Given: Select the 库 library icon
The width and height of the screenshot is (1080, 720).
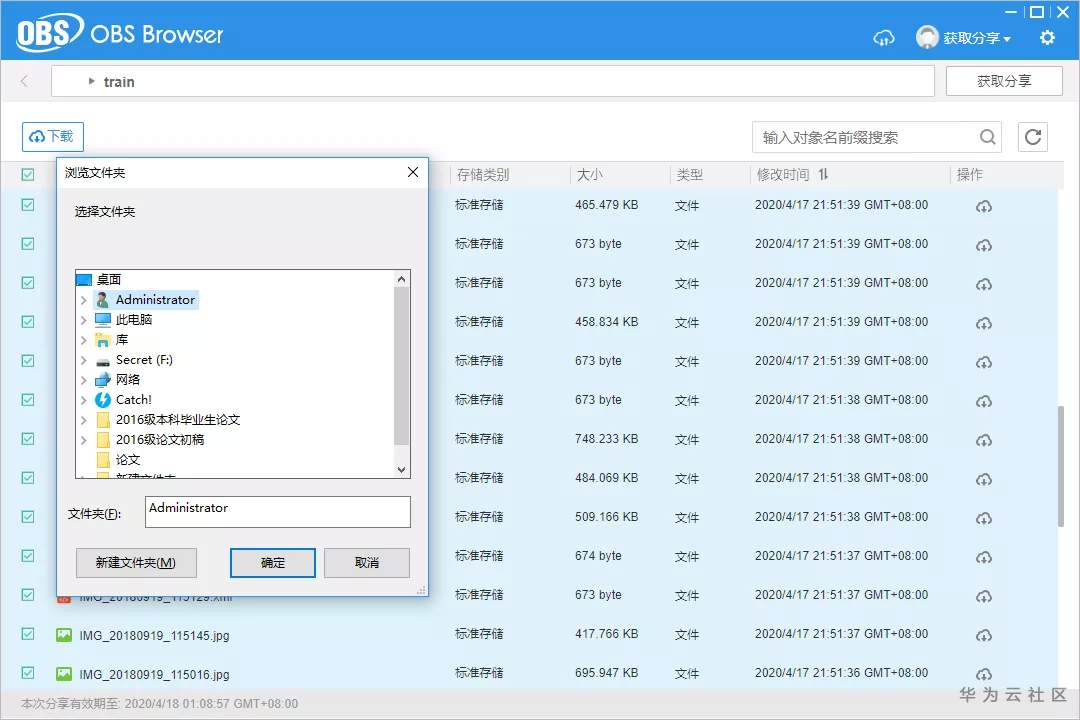Looking at the screenshot, I should click(x=103, y=340).
